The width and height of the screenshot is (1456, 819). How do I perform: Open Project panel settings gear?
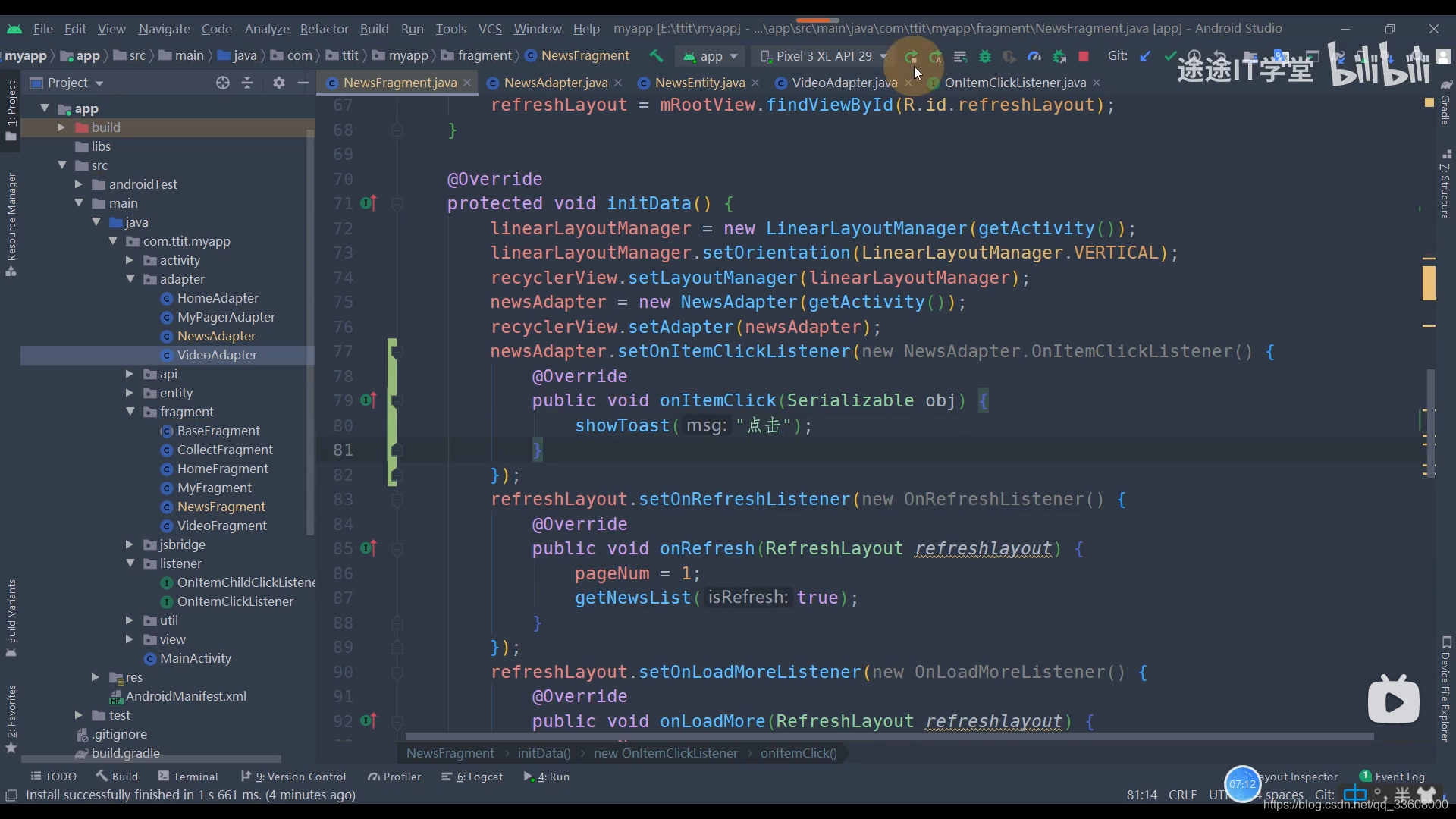279,83
